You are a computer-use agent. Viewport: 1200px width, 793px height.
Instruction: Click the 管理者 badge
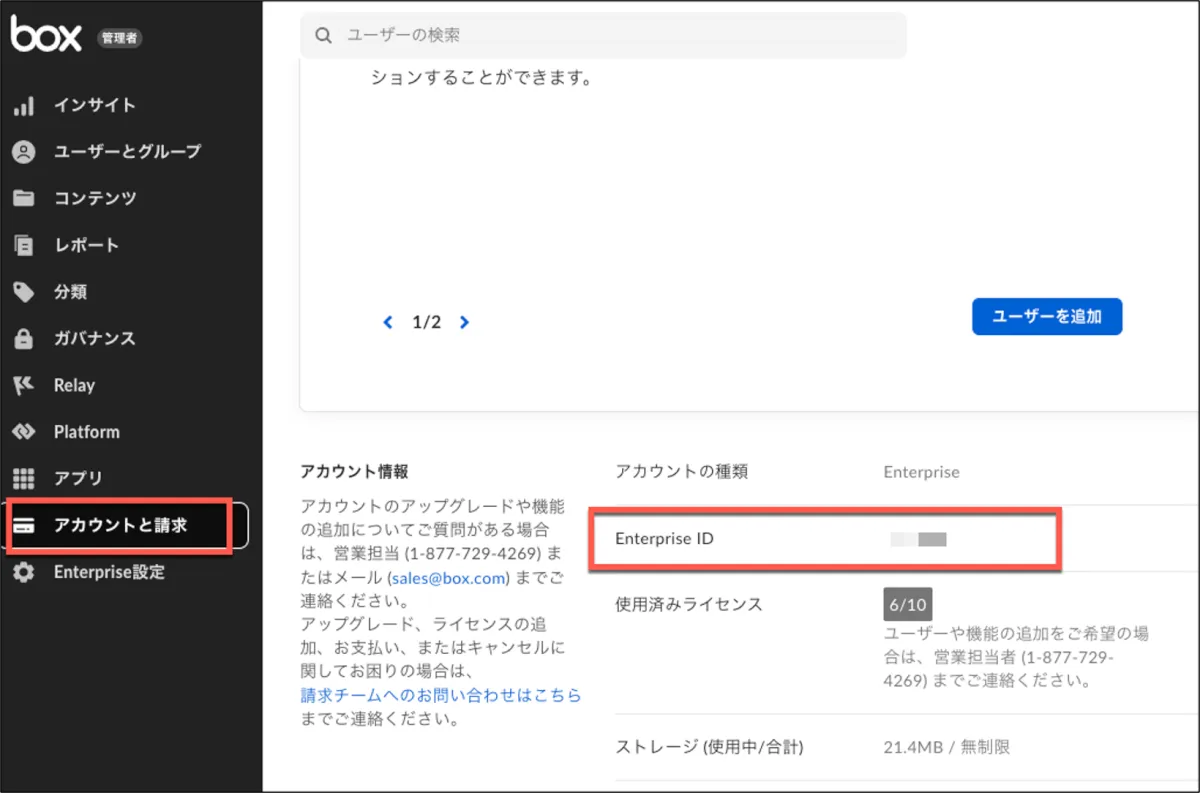tap(119, 38)
